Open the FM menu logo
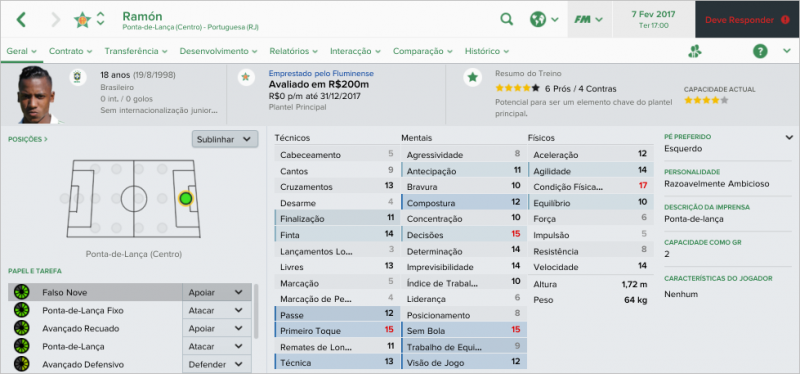This screenshot has height=374, width=800. coord(588,19)
